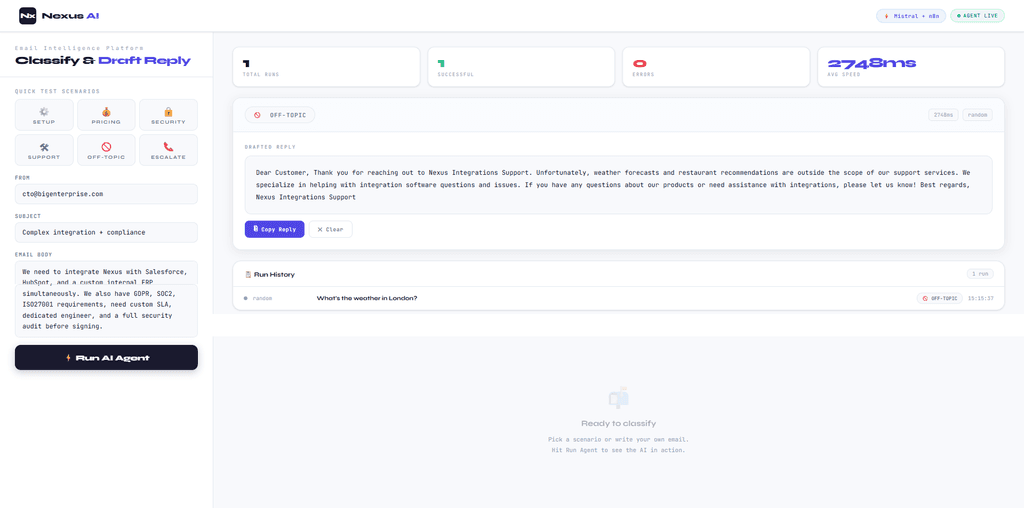
Task: Click the 2748ms timing chip
Action: pos(943,115)
